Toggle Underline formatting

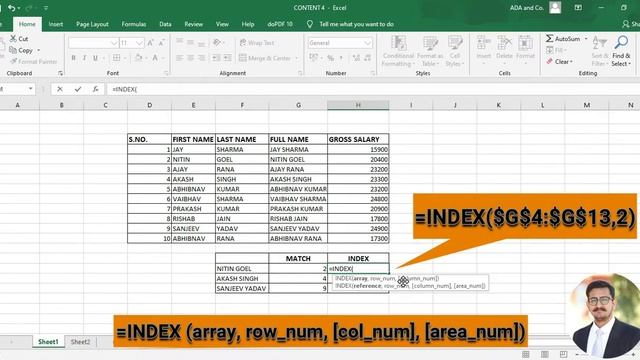click(x=96, y=58)
